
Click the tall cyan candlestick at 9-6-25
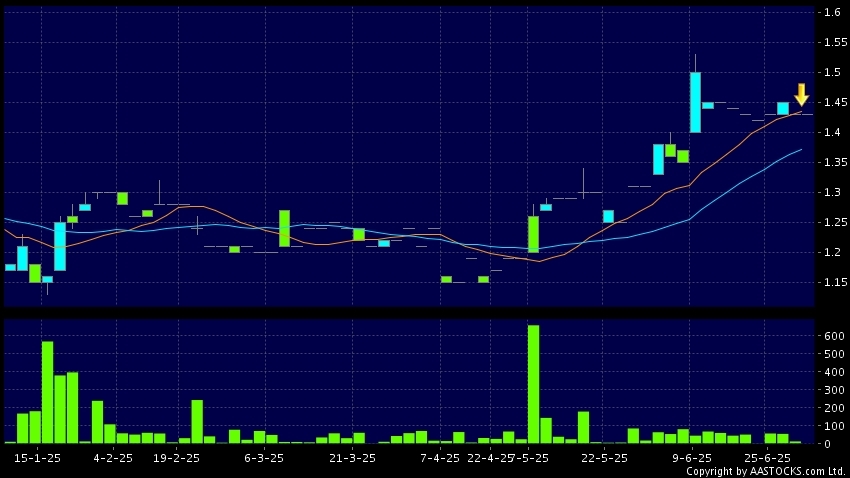(x=695, y=102)
